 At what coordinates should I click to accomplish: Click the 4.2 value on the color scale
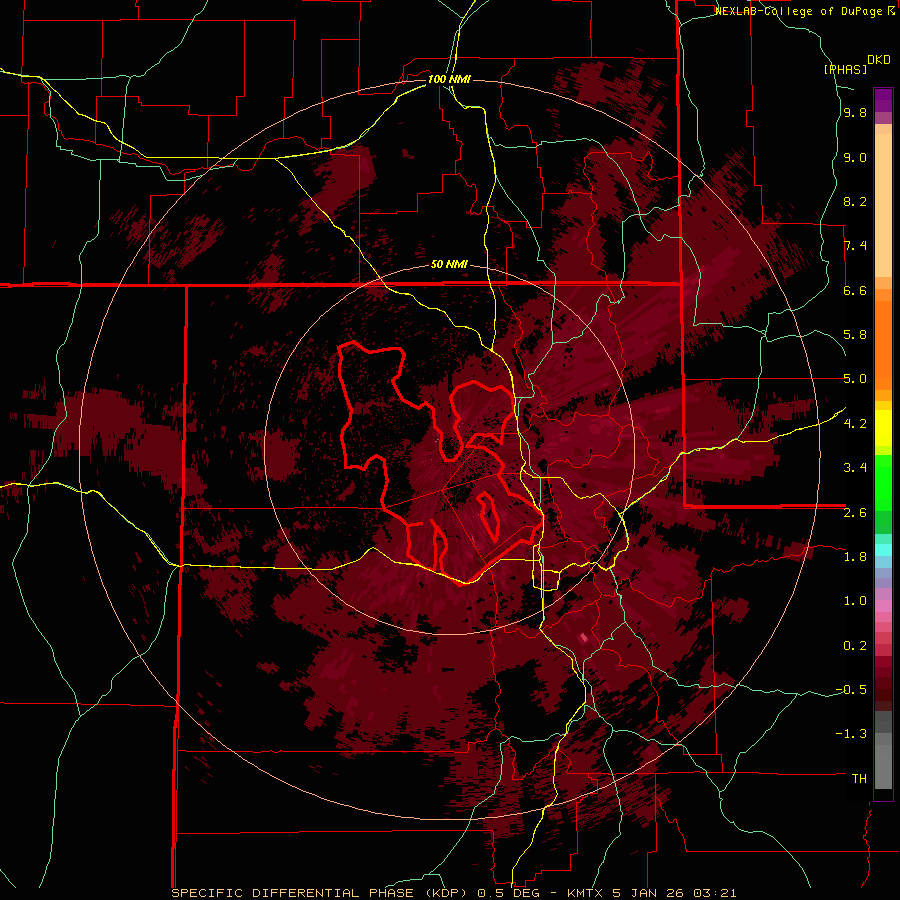click(855, 424)
